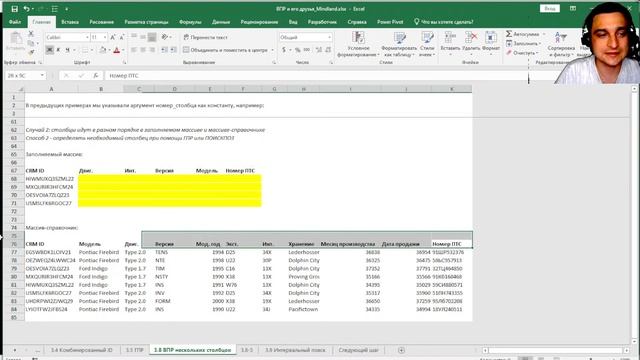
Task: Switch to the Данные ribbon tab
Action: (221, 22)
